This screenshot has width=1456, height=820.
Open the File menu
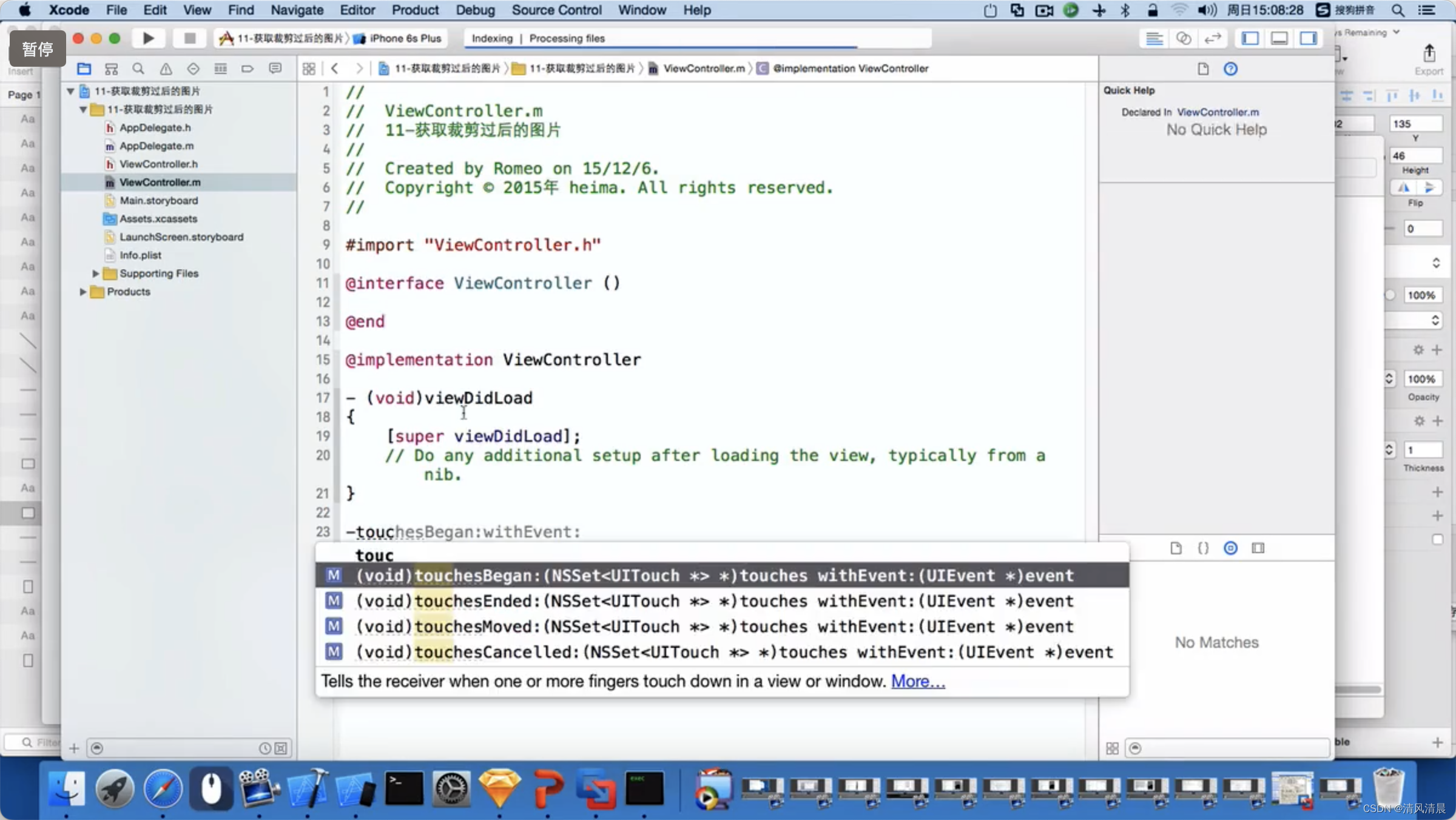116,10
